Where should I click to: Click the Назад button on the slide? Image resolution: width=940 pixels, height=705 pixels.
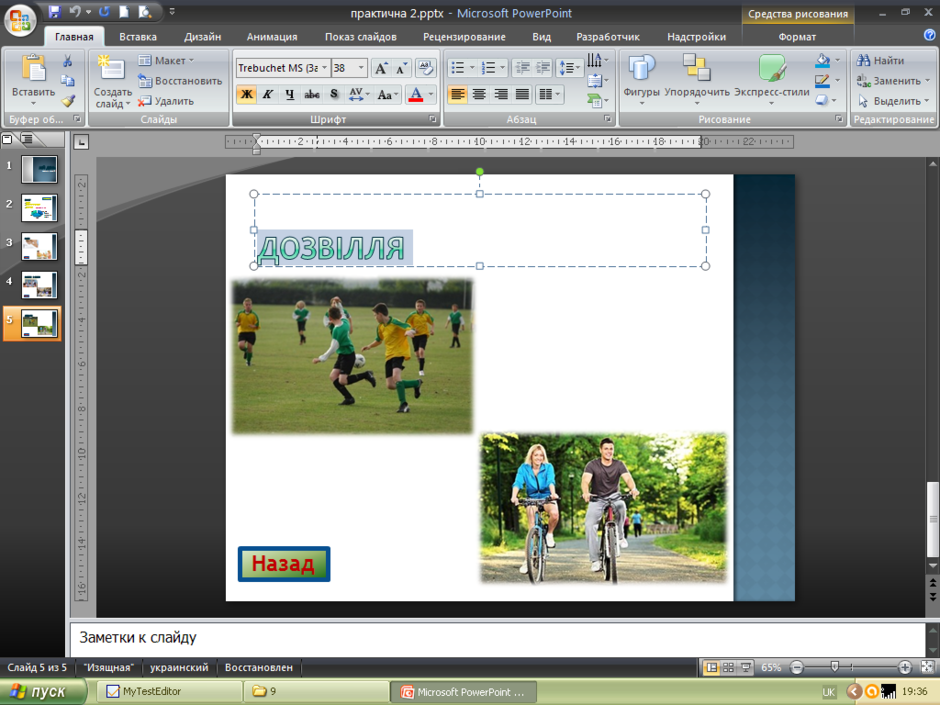point(284,564)
